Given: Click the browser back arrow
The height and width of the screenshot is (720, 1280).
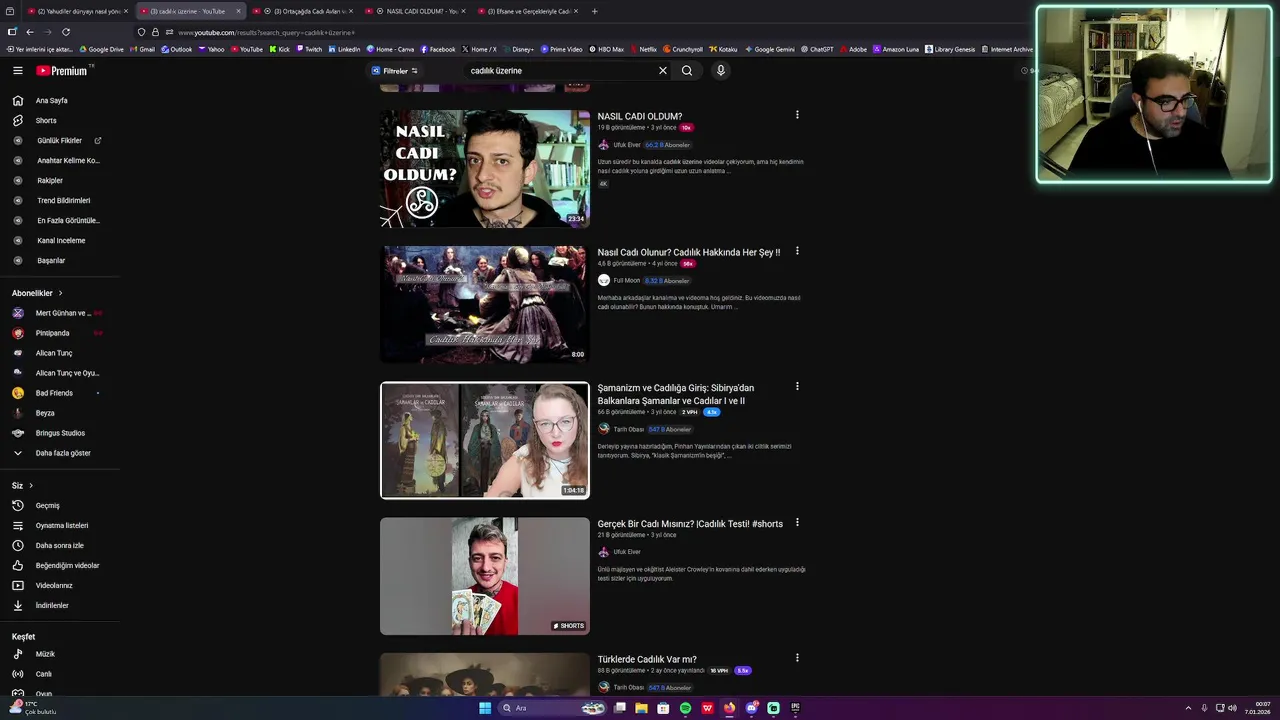Looking at the screenshot, I should click(x=29, y=32).
